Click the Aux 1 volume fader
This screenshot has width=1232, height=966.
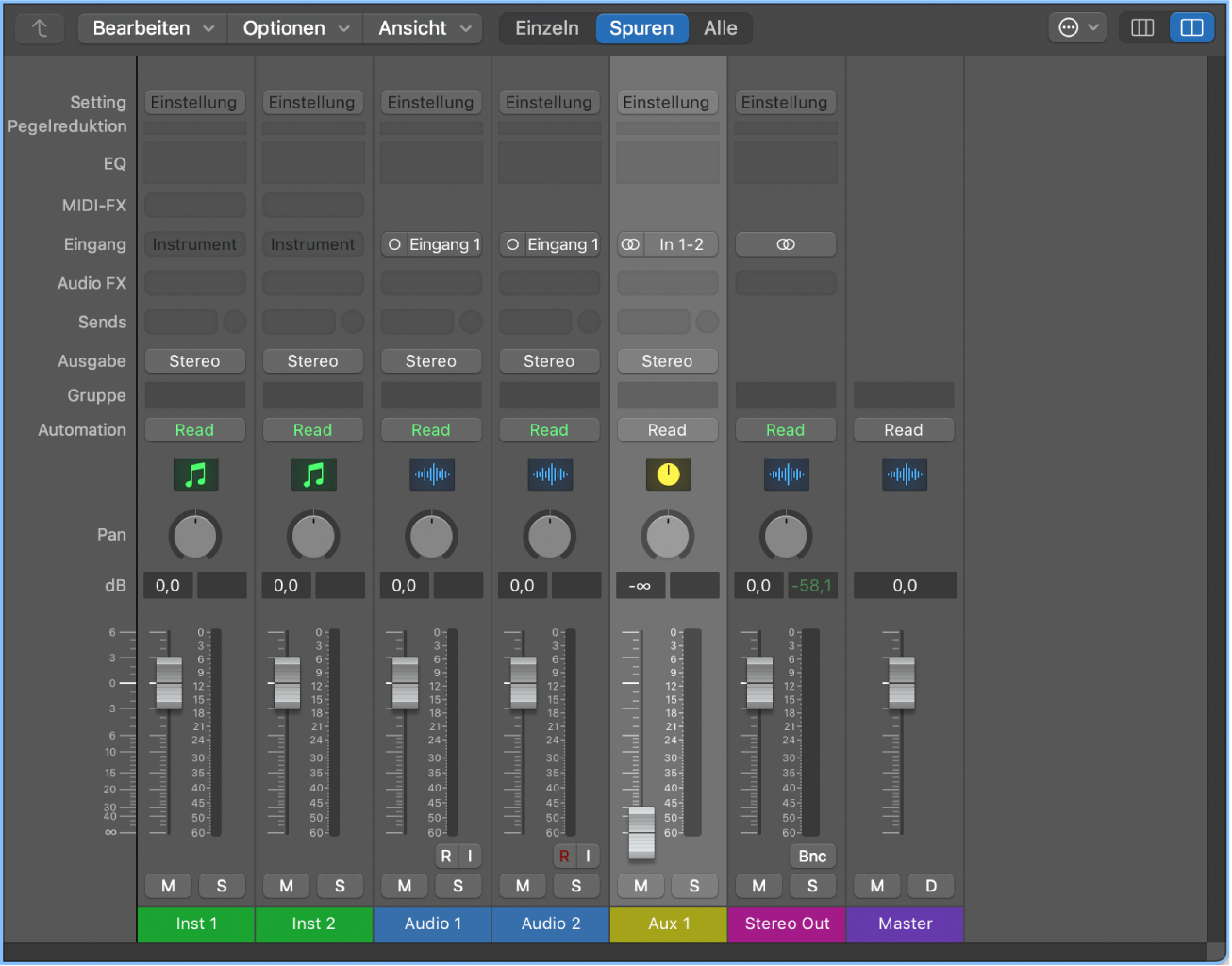pyautogui.click(x=641, y=832)
